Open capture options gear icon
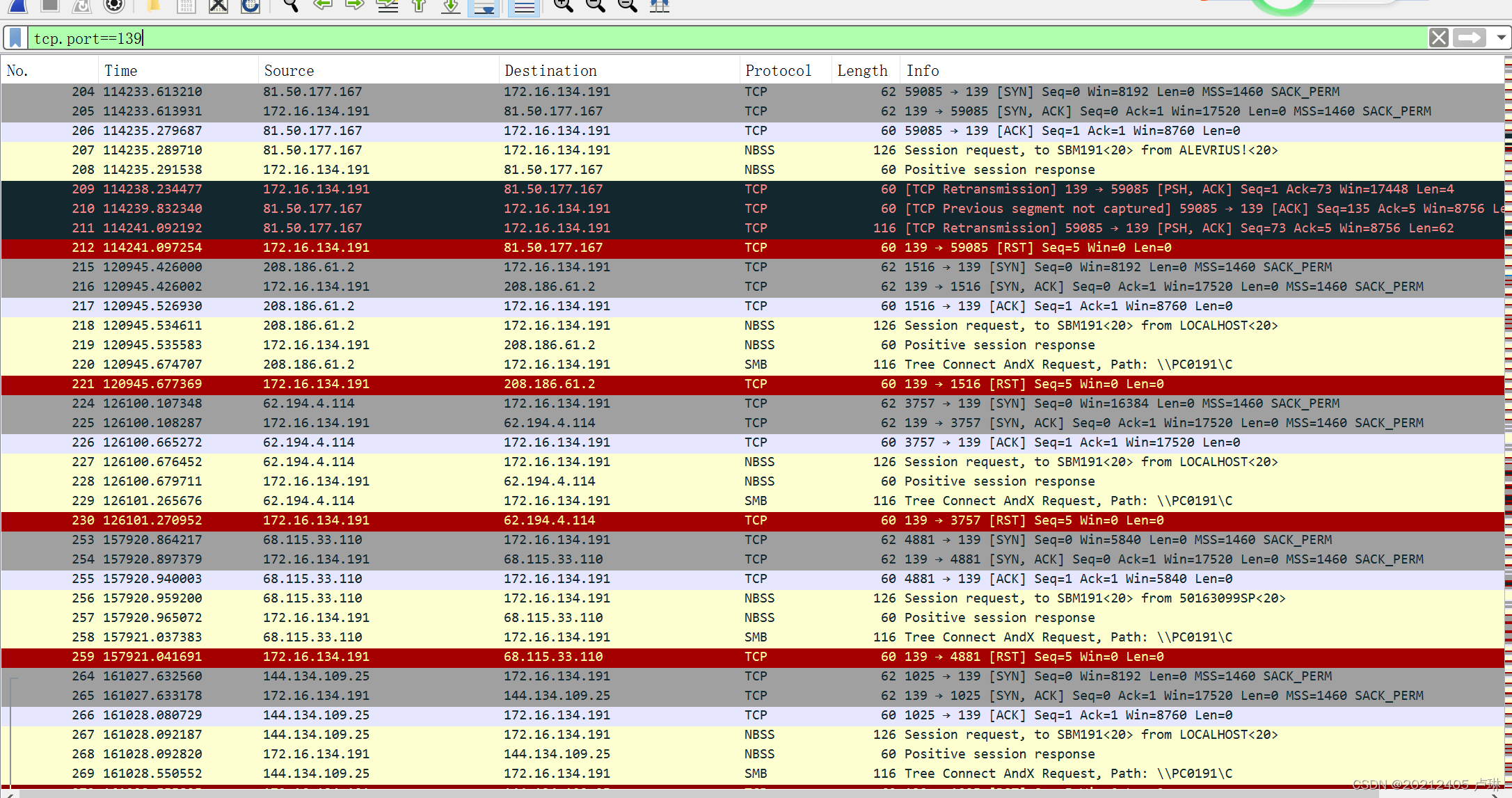Image resolution: width=1512 pixels, height=798 pixels. point(113,6)
